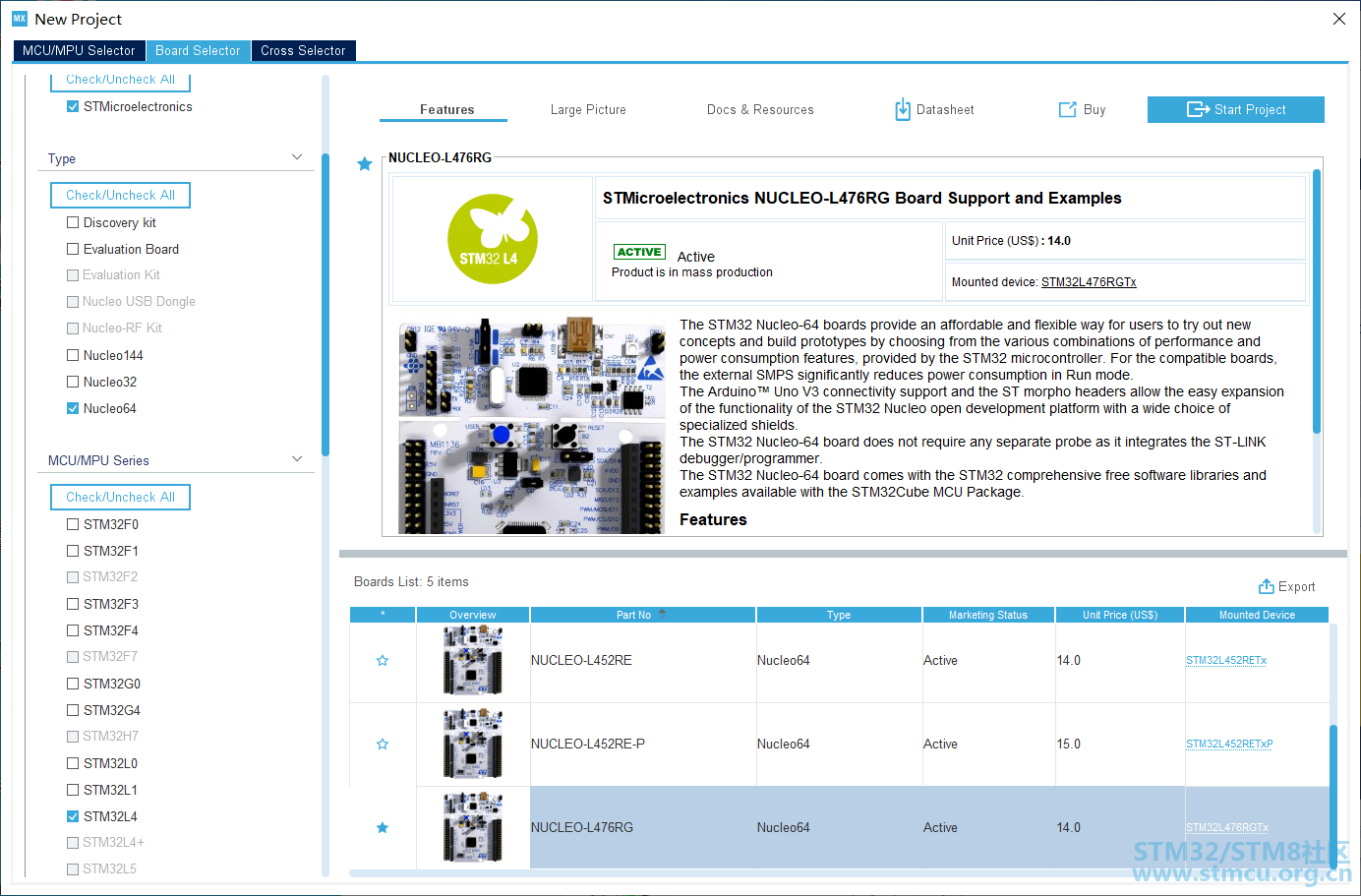Click Check/Uncheck All above STMicroelectronics
1361x896 pixels.
click(120, 80)
